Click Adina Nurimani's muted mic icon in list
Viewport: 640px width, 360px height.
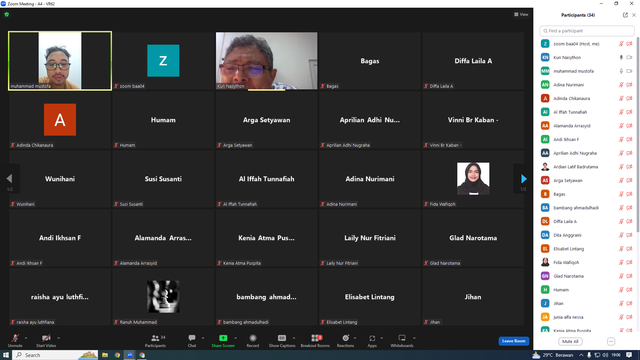tap(621, 85)
